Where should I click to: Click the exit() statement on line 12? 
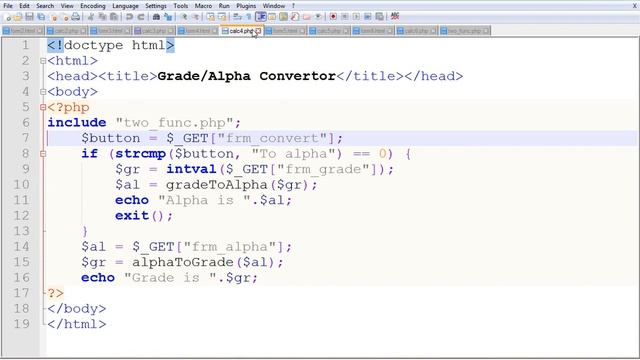144,216
